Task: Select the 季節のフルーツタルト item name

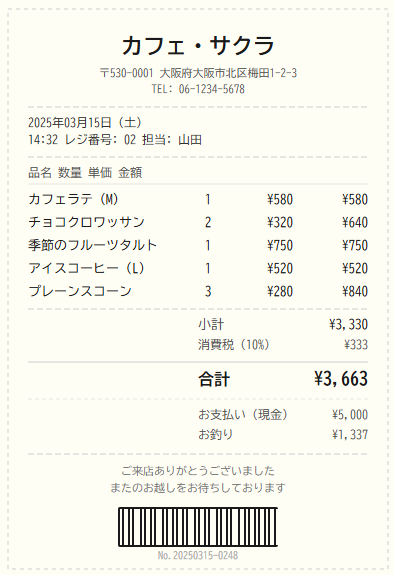Action: tap(92, 245)
